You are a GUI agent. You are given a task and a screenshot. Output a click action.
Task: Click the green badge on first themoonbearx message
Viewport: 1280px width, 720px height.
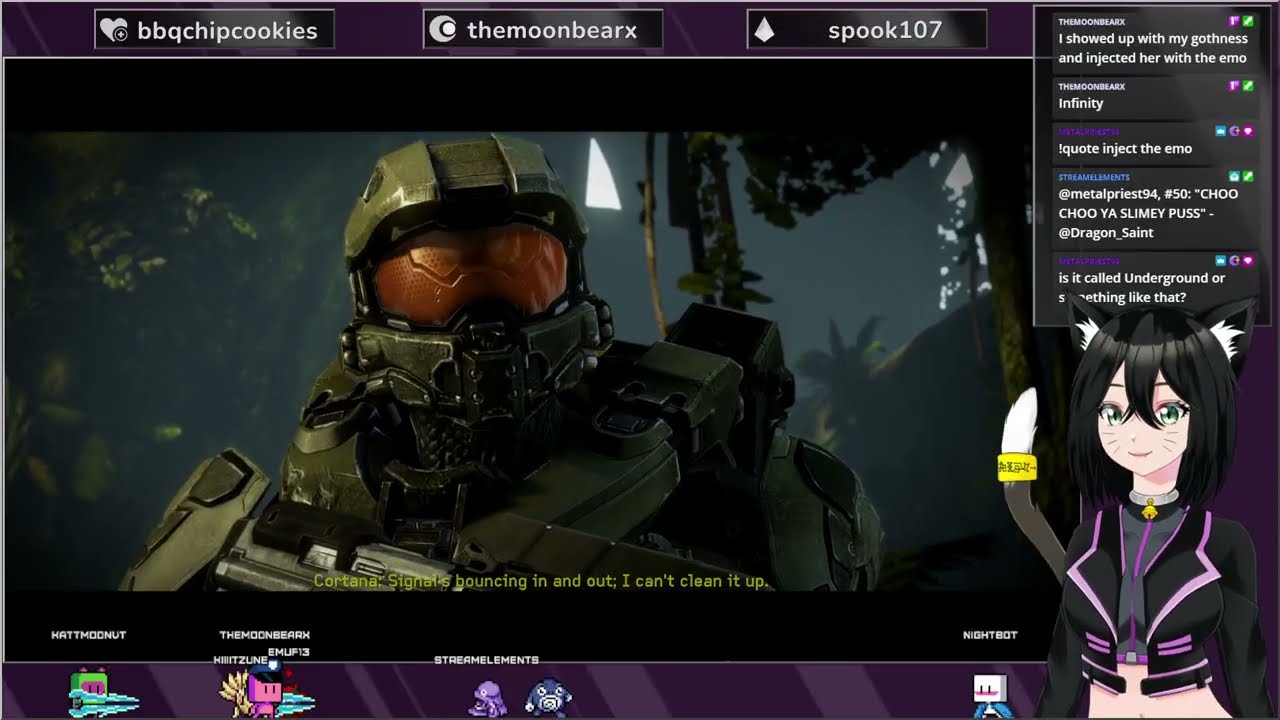[1248, 21]
